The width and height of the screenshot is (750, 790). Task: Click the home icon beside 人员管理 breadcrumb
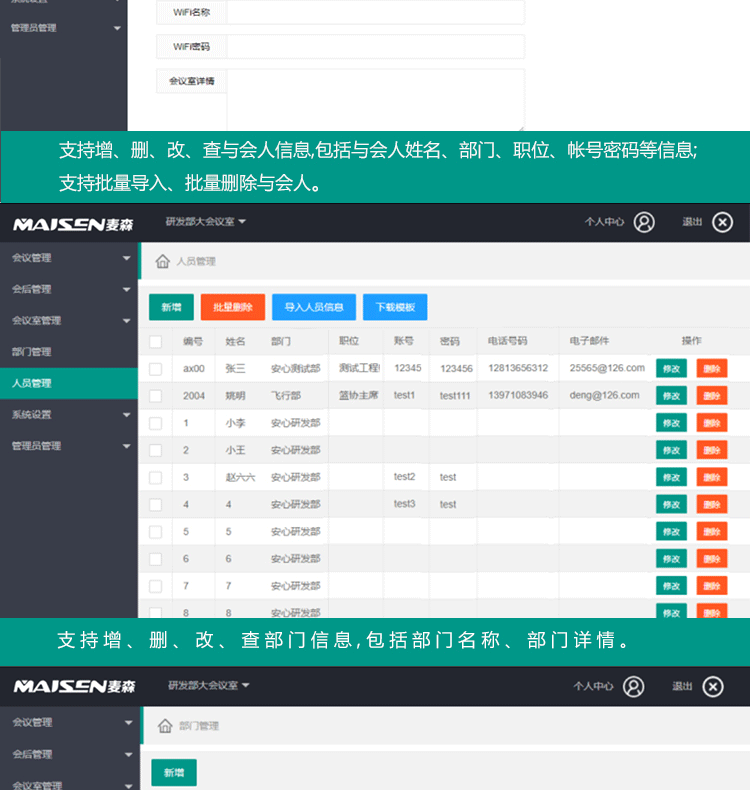point(162,262)
